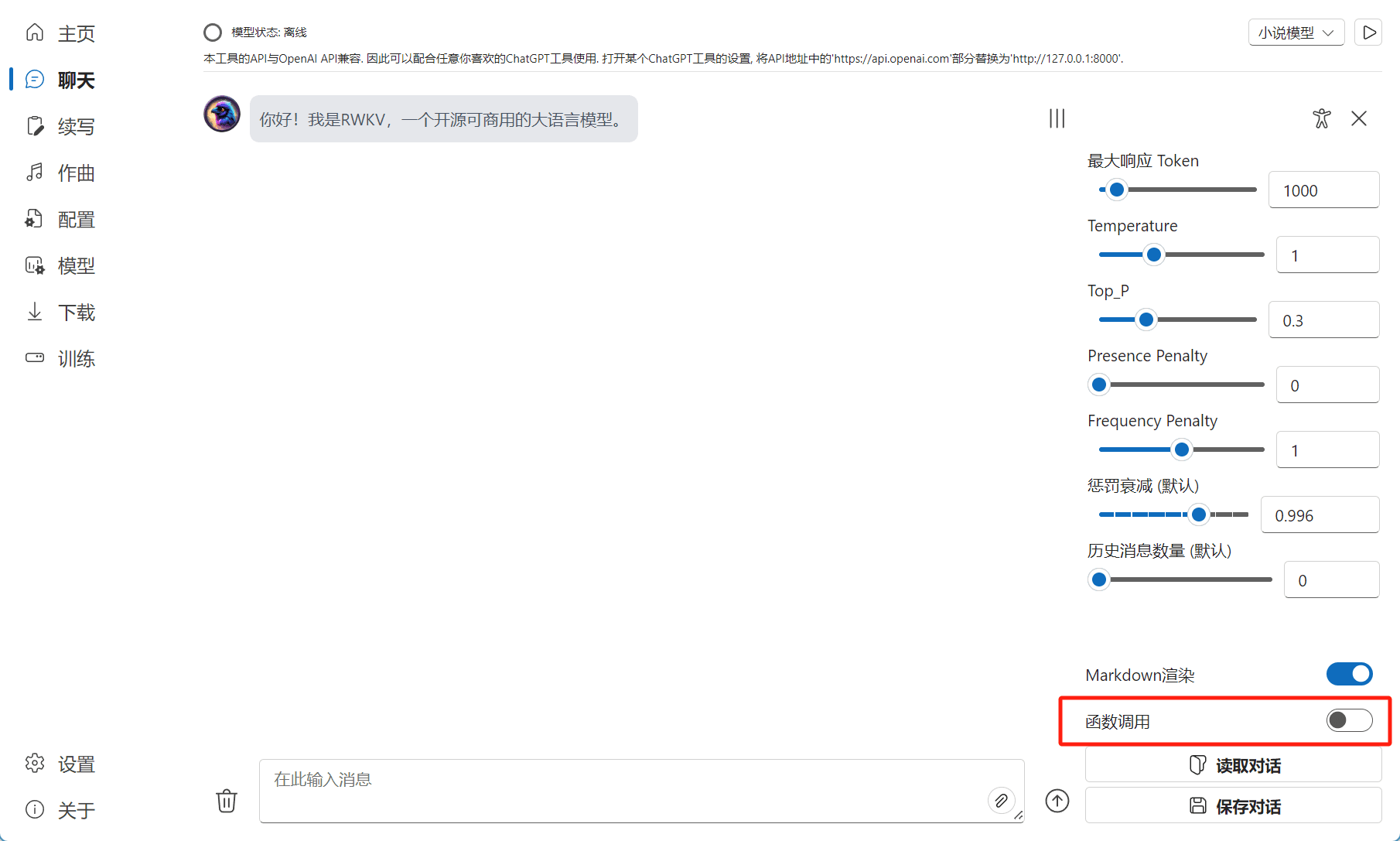Click the three vertical bars panel handle
The height and width of the screenshot is (841, 1400).
tap(1057, 118)
